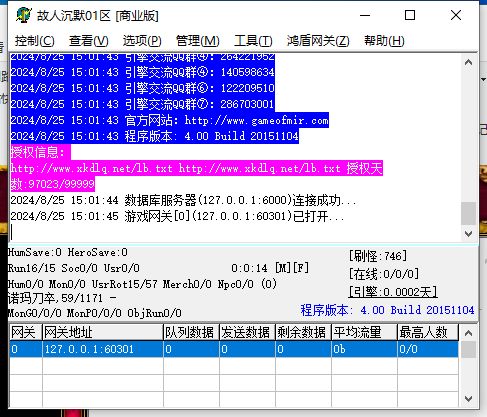
Task: Click the gameofmir.com official website log line
Action: [170, 120]
